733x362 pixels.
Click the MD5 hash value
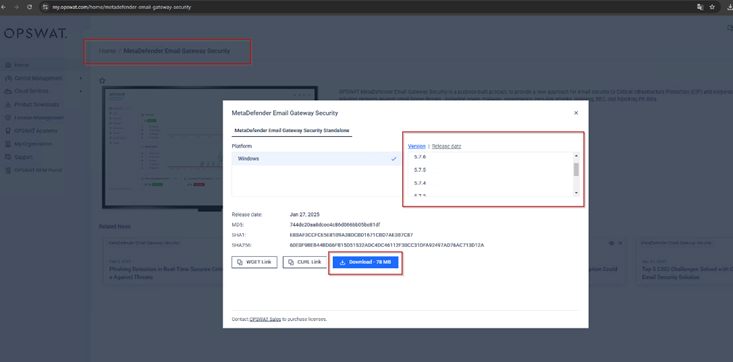(x=335, y=225)
